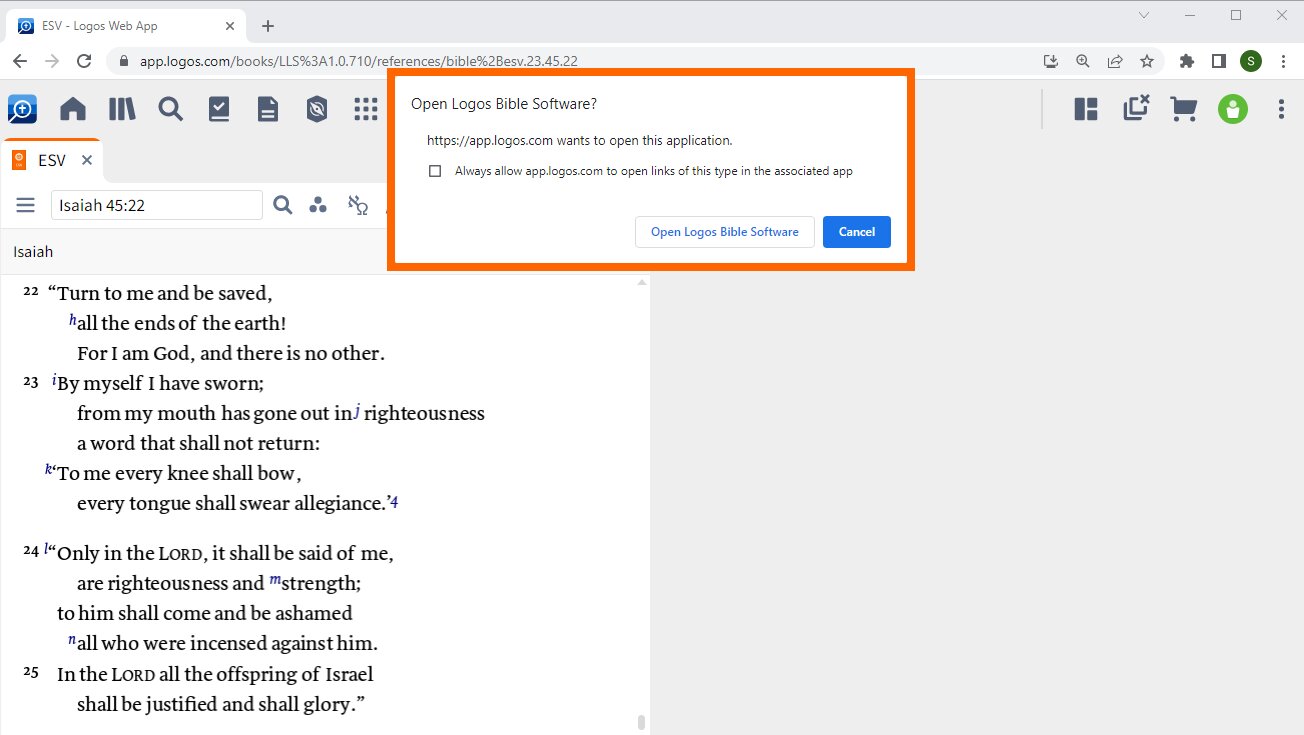Viewport: 1304px width, 735px height.
Task: Open the store shopping cart icon
Action: (1184, 109)
